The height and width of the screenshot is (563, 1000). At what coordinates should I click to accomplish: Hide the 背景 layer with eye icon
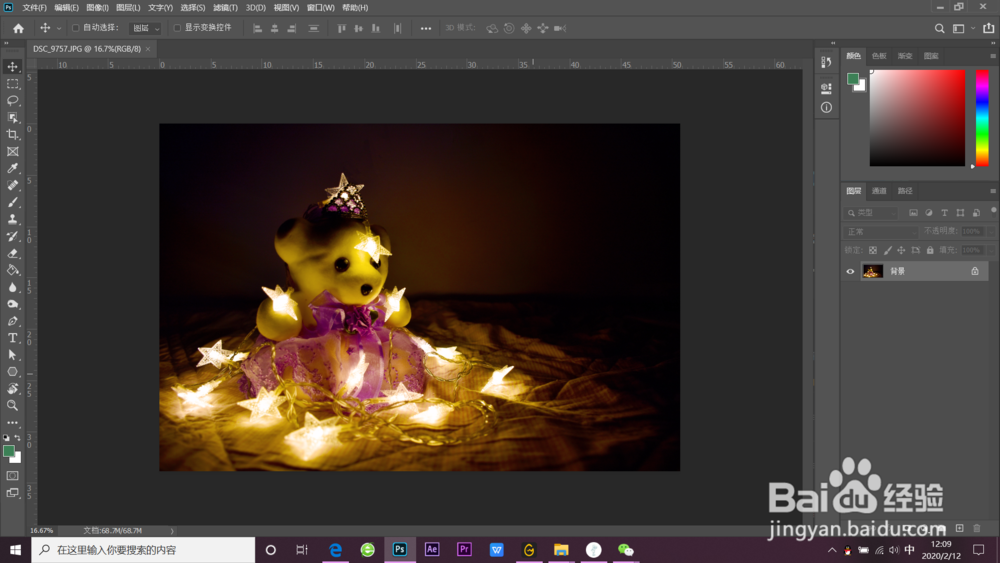(850, 272)
